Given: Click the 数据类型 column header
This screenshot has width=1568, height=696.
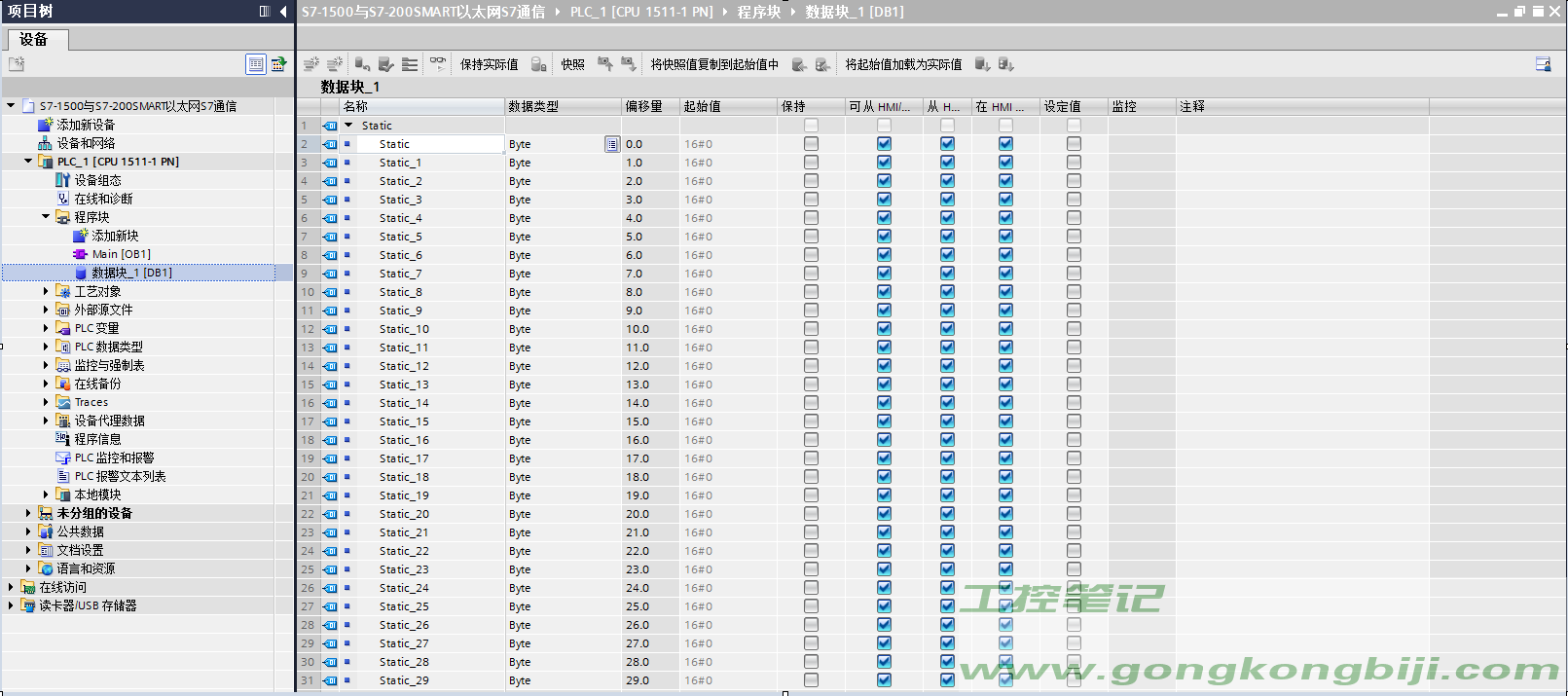Looking at the screenshot, I should 563,106.
